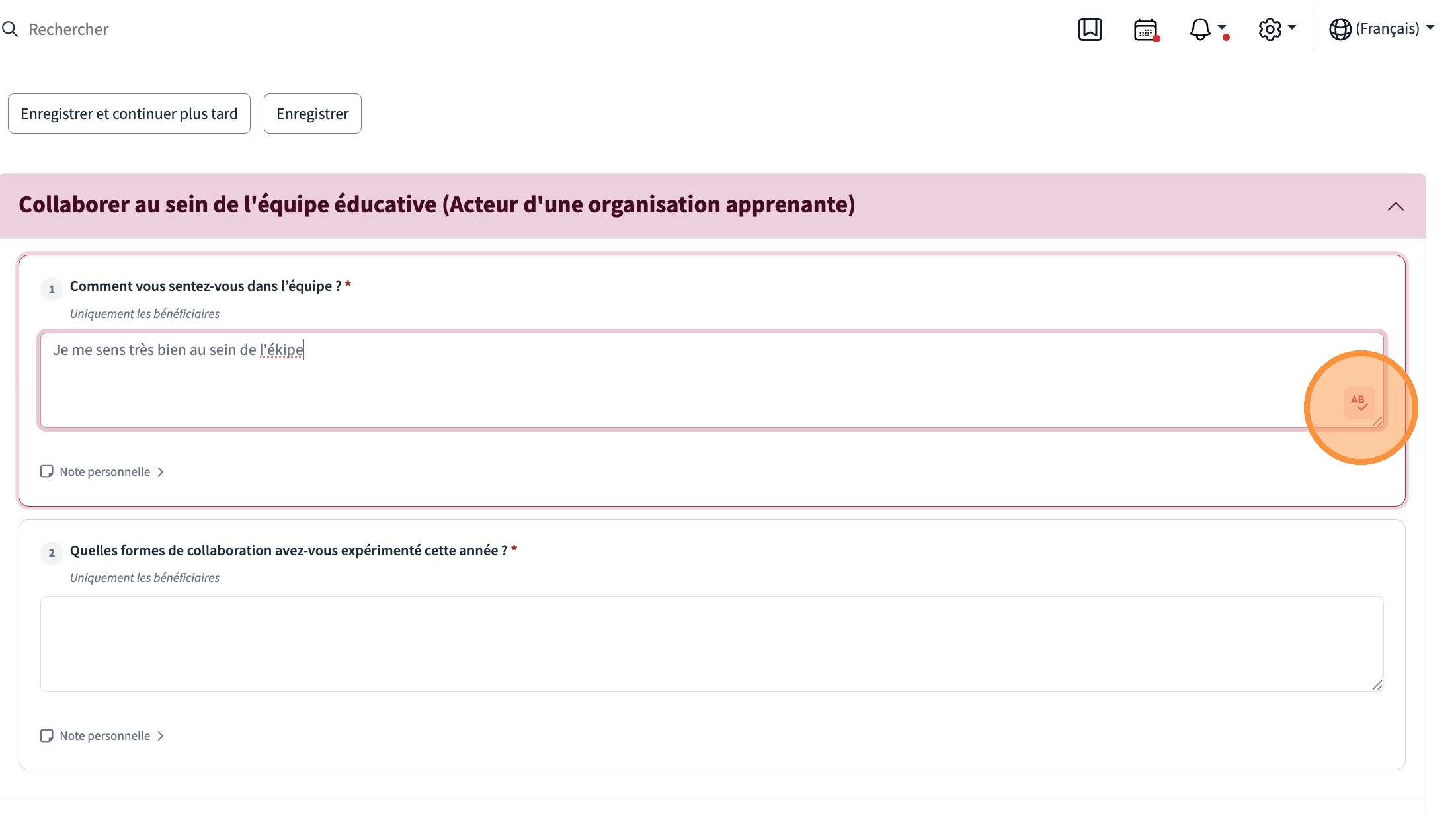The width and height of the screenshot is (1456, 814).
Task: Click the Enregistrer button
Action: [312, 114]
